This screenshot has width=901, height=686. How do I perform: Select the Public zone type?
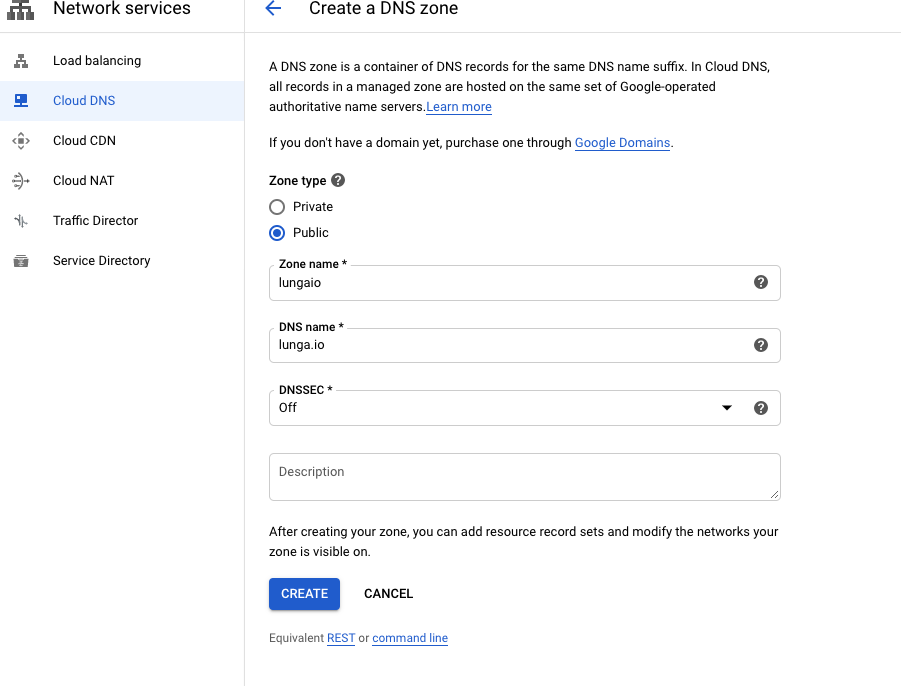coord(277,233)
